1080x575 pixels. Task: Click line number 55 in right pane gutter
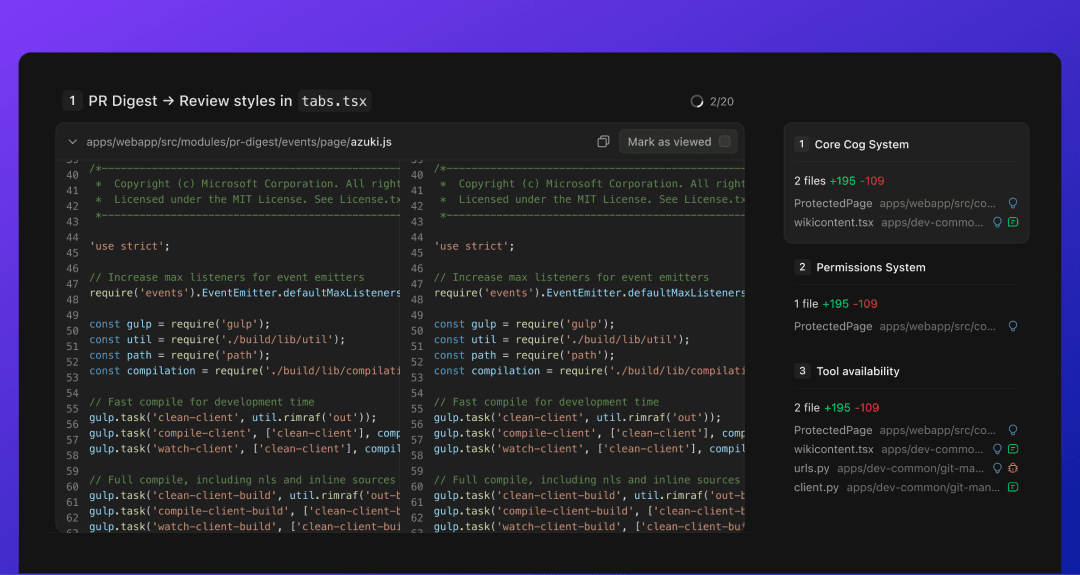pos(417,409)
